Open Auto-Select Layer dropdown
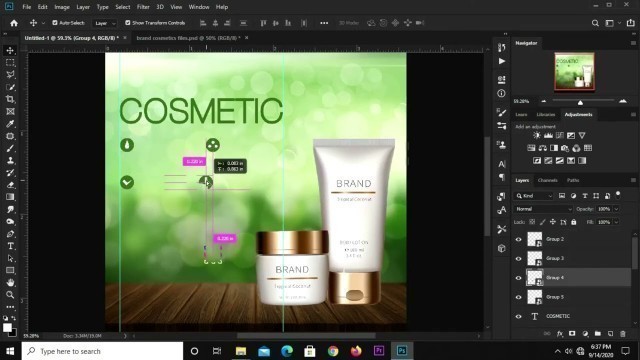 click(x=105, y=23)
